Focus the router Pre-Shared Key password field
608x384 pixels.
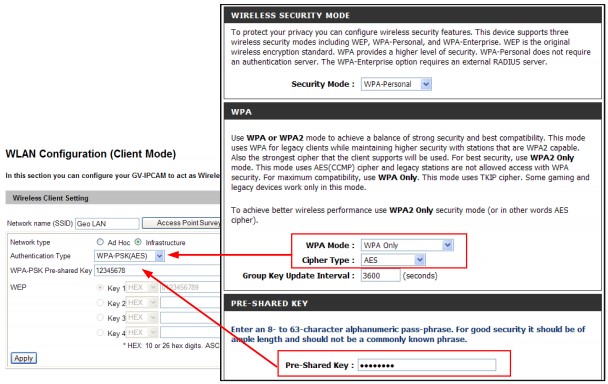427,365
